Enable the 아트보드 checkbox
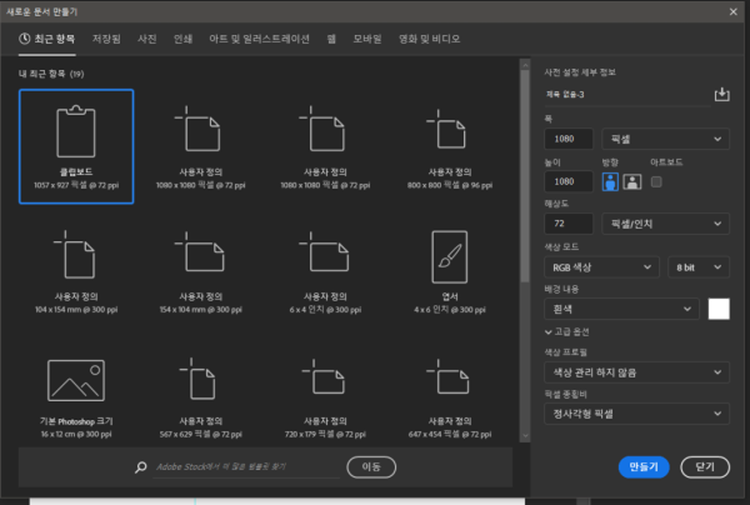This screenshot has height=505, width=750. [x=656, y=182]
